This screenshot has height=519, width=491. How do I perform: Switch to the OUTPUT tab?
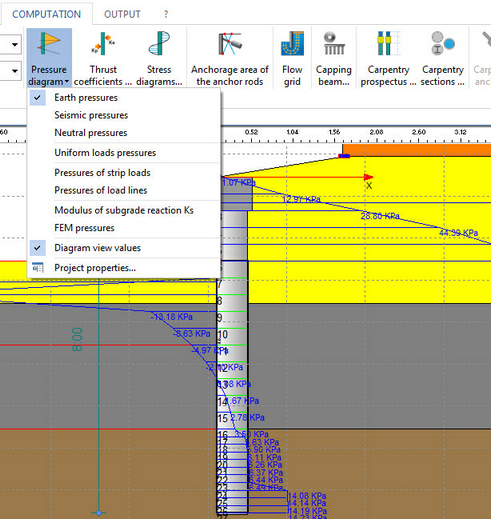pos(122,14)
